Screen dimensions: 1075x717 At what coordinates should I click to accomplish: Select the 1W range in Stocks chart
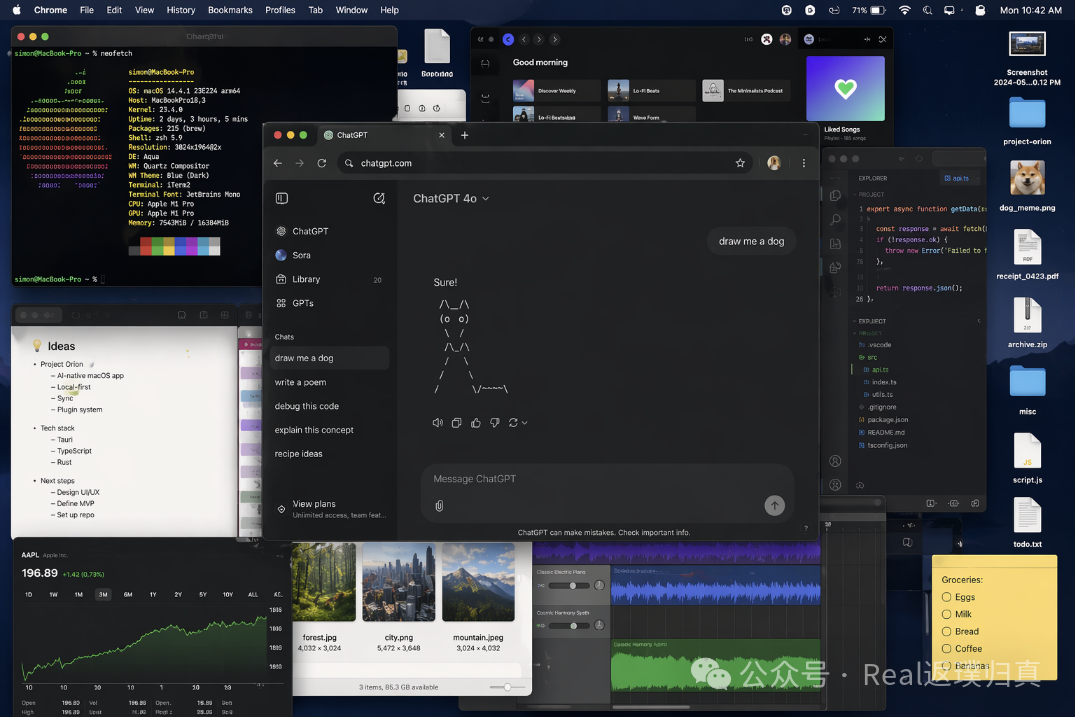pos(53,594)
